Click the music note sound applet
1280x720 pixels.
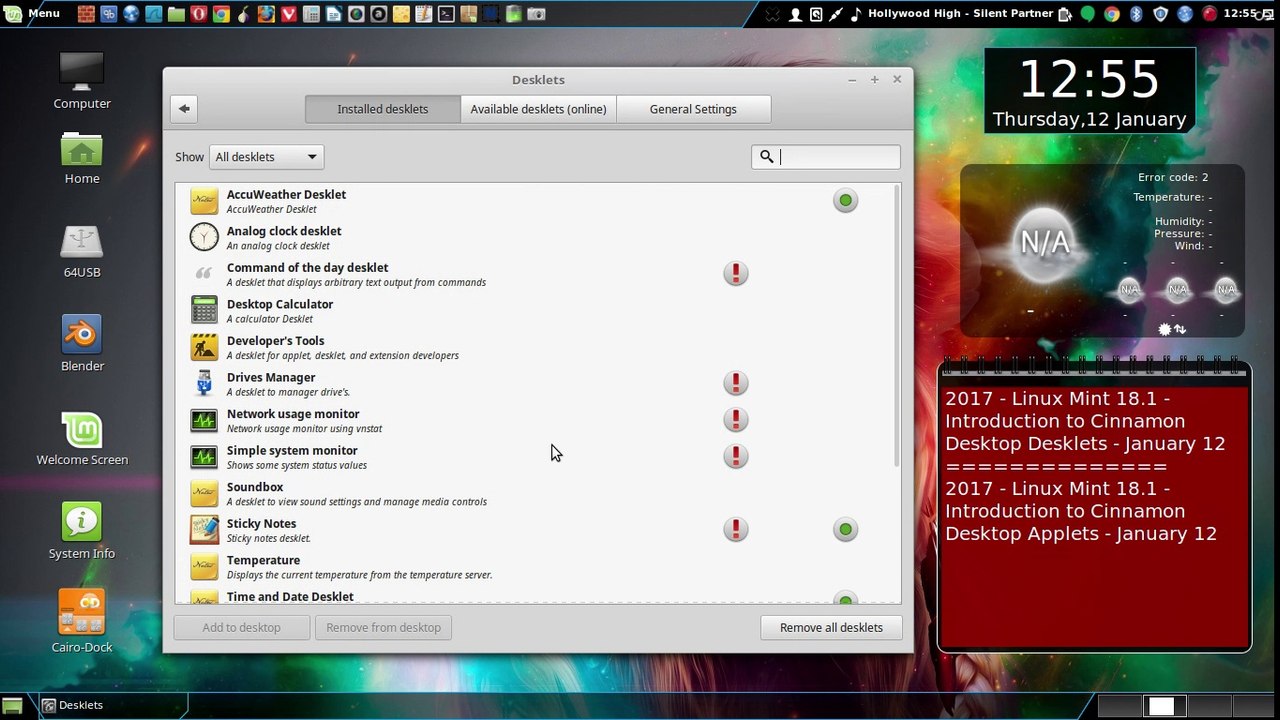[855, 14]
